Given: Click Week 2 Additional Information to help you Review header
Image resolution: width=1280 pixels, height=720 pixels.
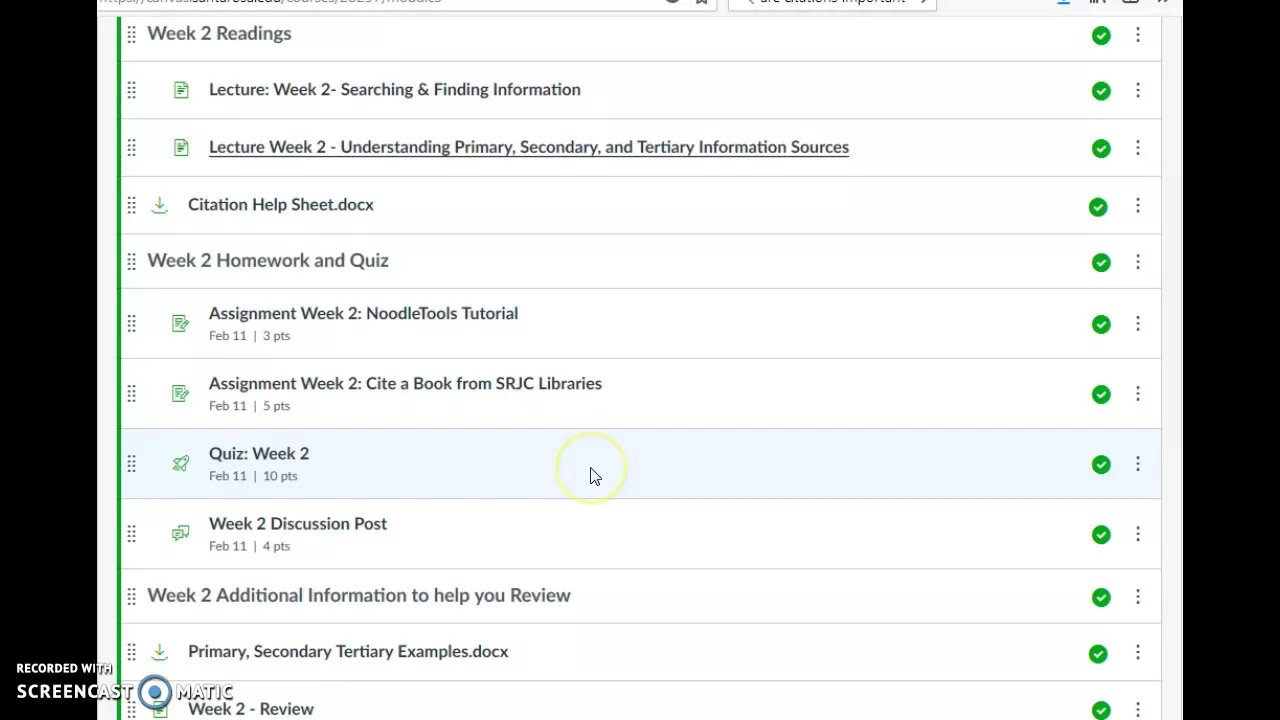Looking at the screenshot, I should (358, 595).
